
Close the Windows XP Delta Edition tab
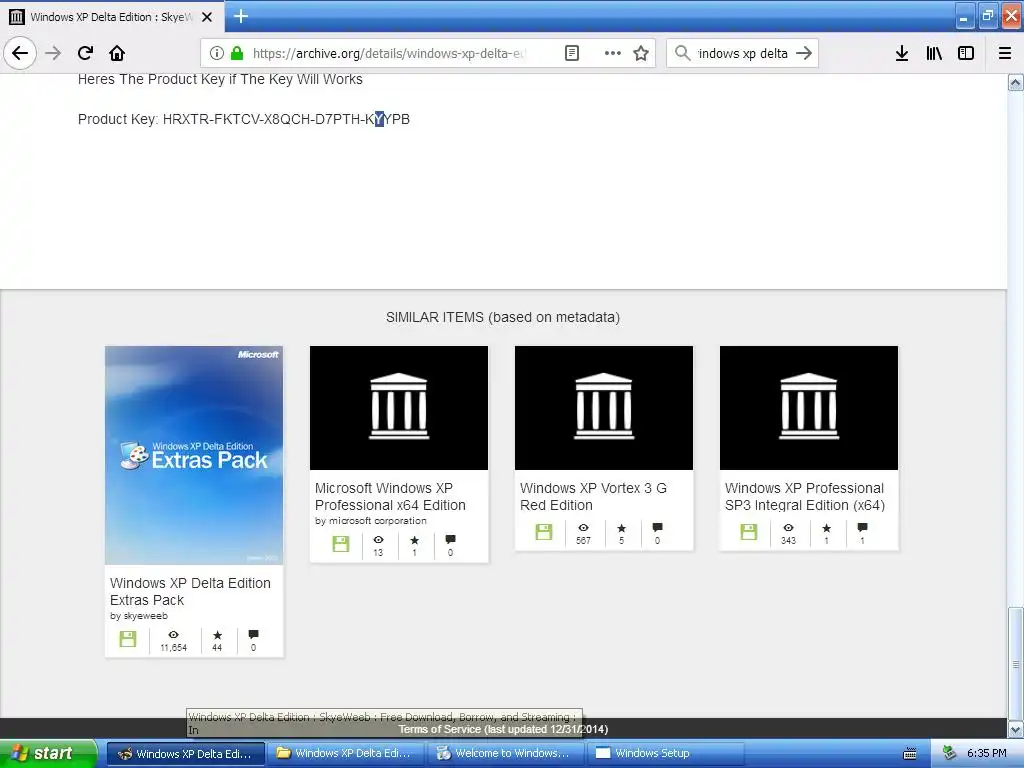coord(207,17)
